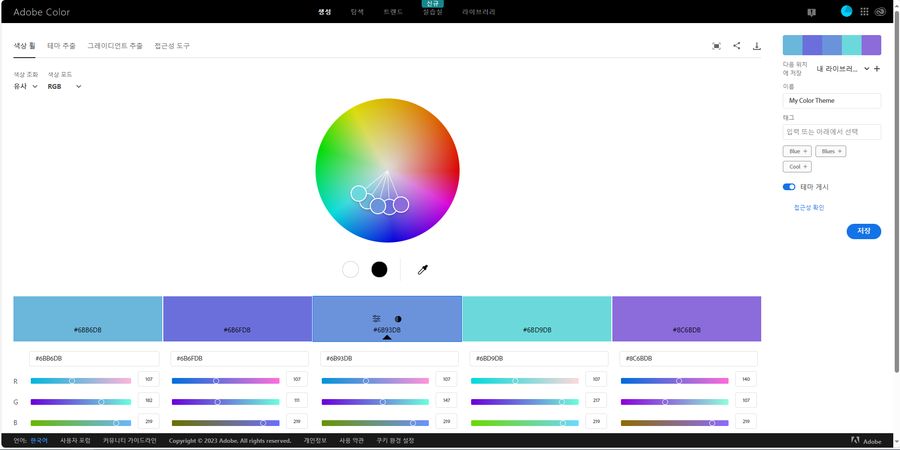Image resolution: width=900 pixels, height=450 pixels.
Task: Open the 라이브러리 menu in header
Action: 479,12
